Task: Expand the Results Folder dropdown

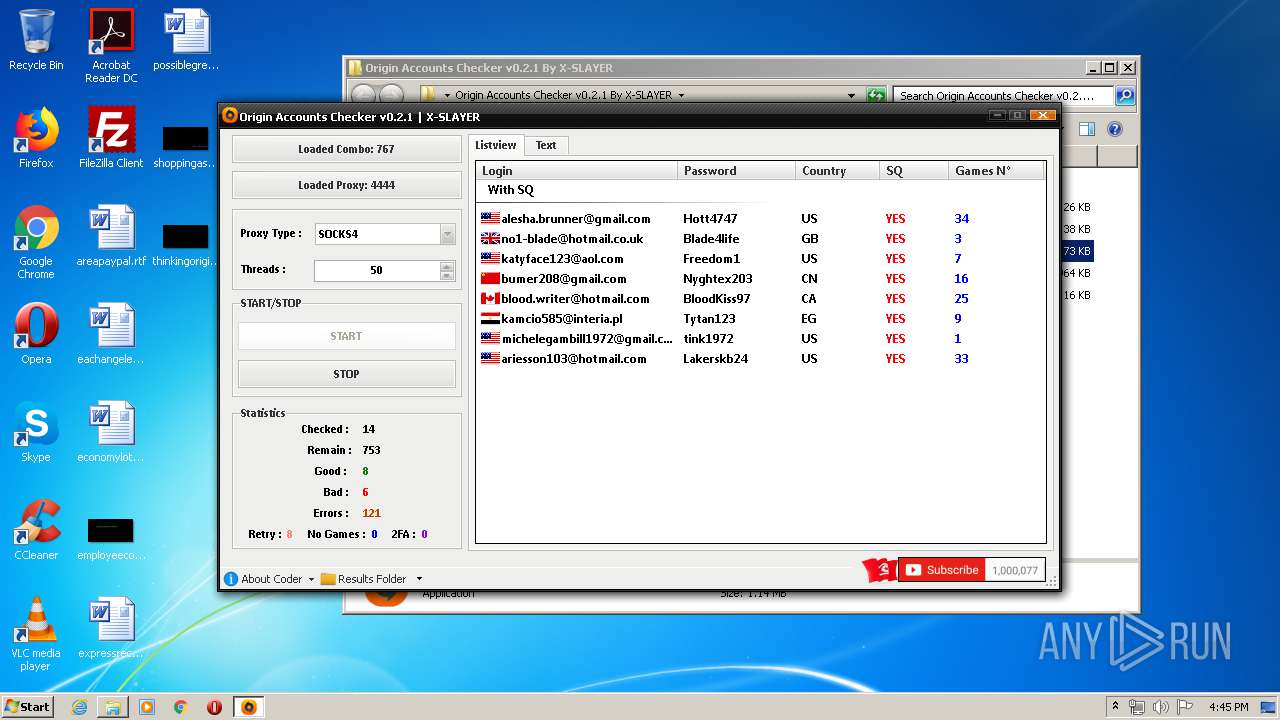Action: [419, 579]
